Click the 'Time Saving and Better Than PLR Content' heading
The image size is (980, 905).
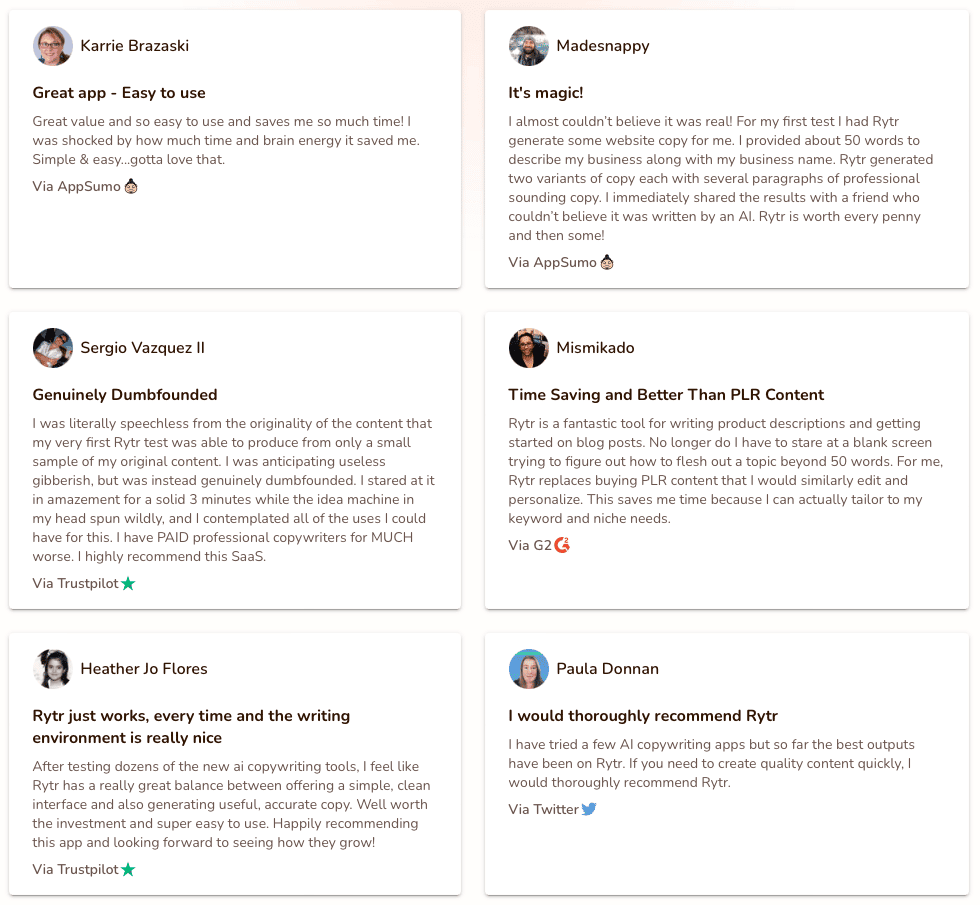tap(666, 395)
